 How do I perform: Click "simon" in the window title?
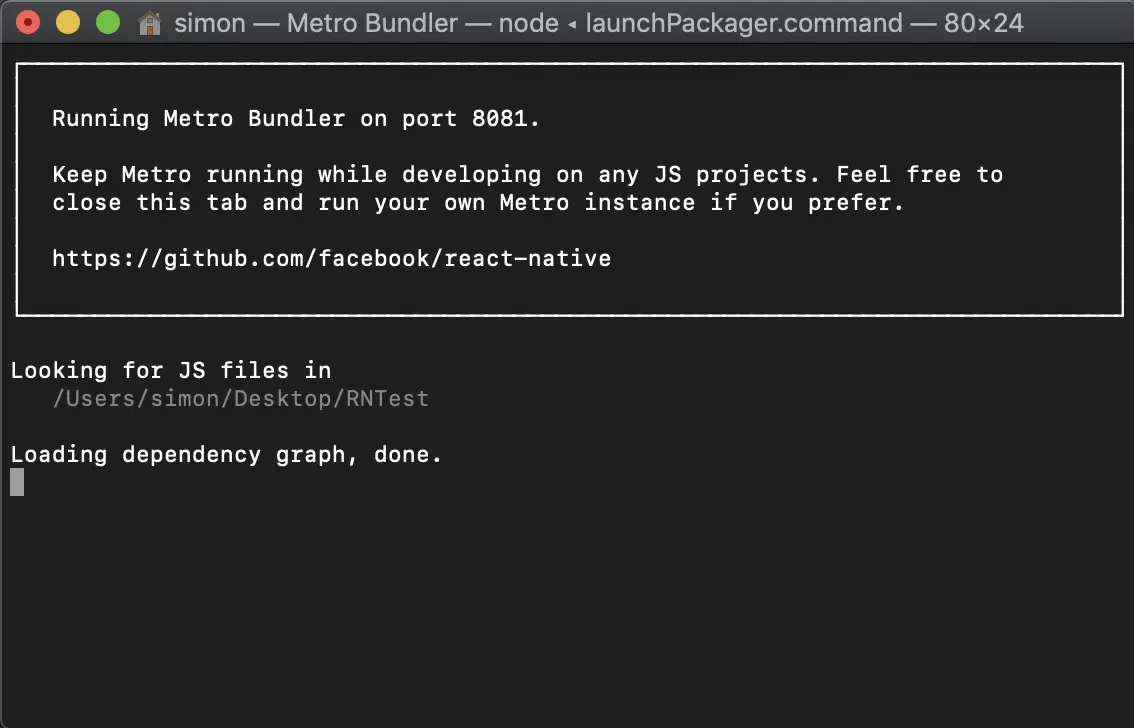210,22
